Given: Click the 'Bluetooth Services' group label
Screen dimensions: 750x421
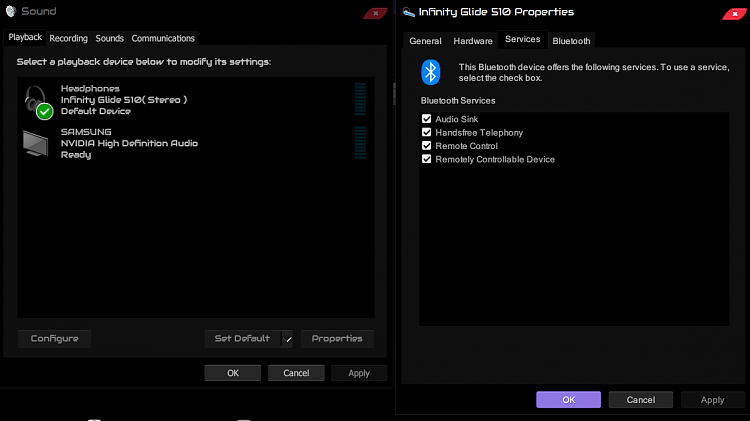Looking at the screenshot, I should pyautogui.click(x=458, y=100).
